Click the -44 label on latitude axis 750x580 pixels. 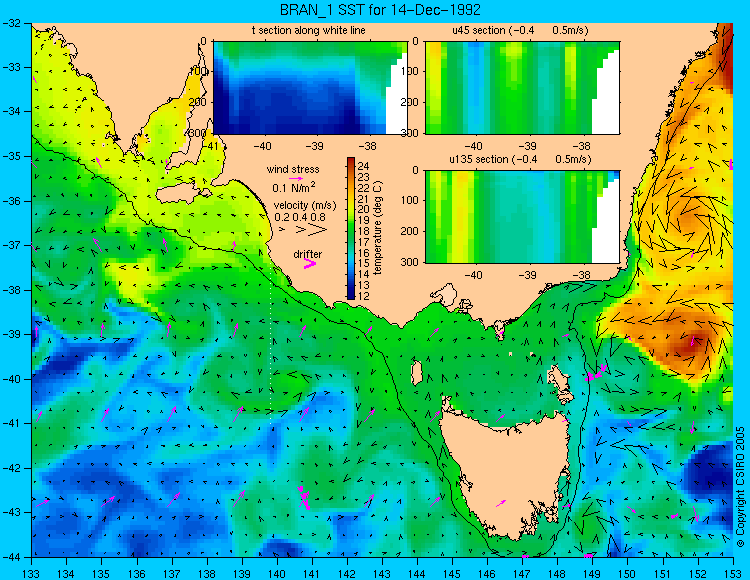pos(12,557)
